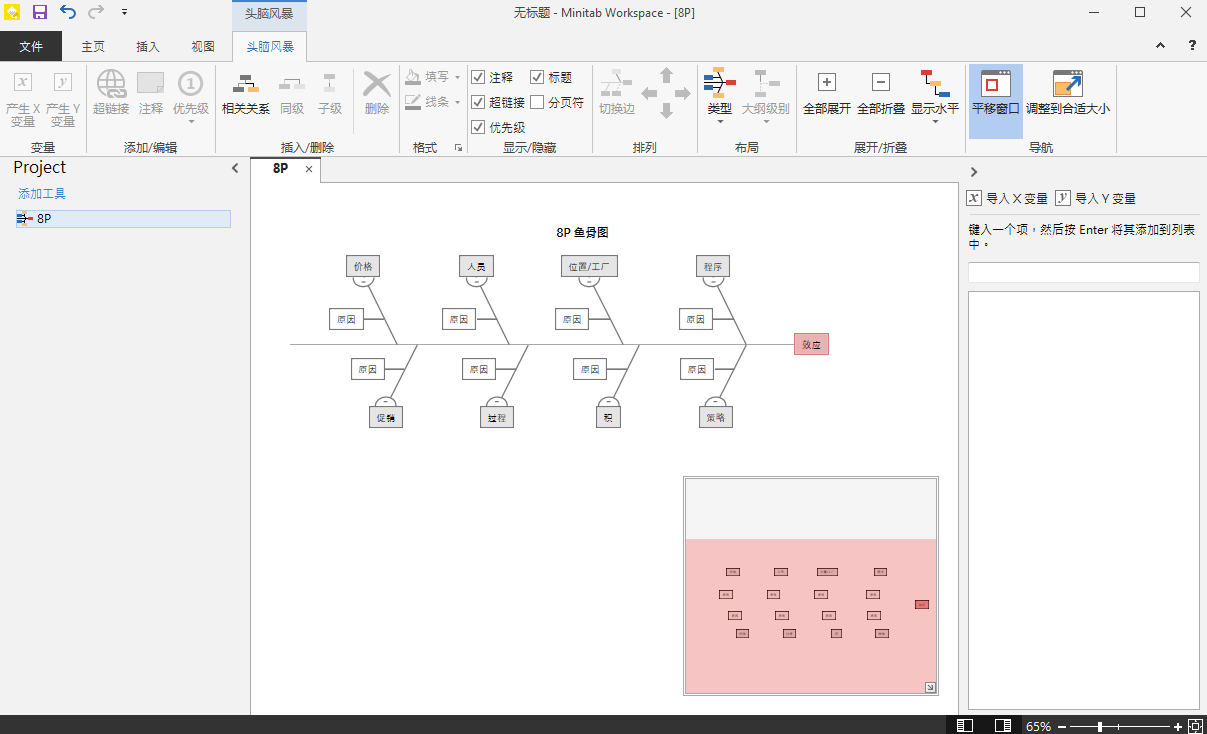Click the 添加工具 link

point(42,194)
